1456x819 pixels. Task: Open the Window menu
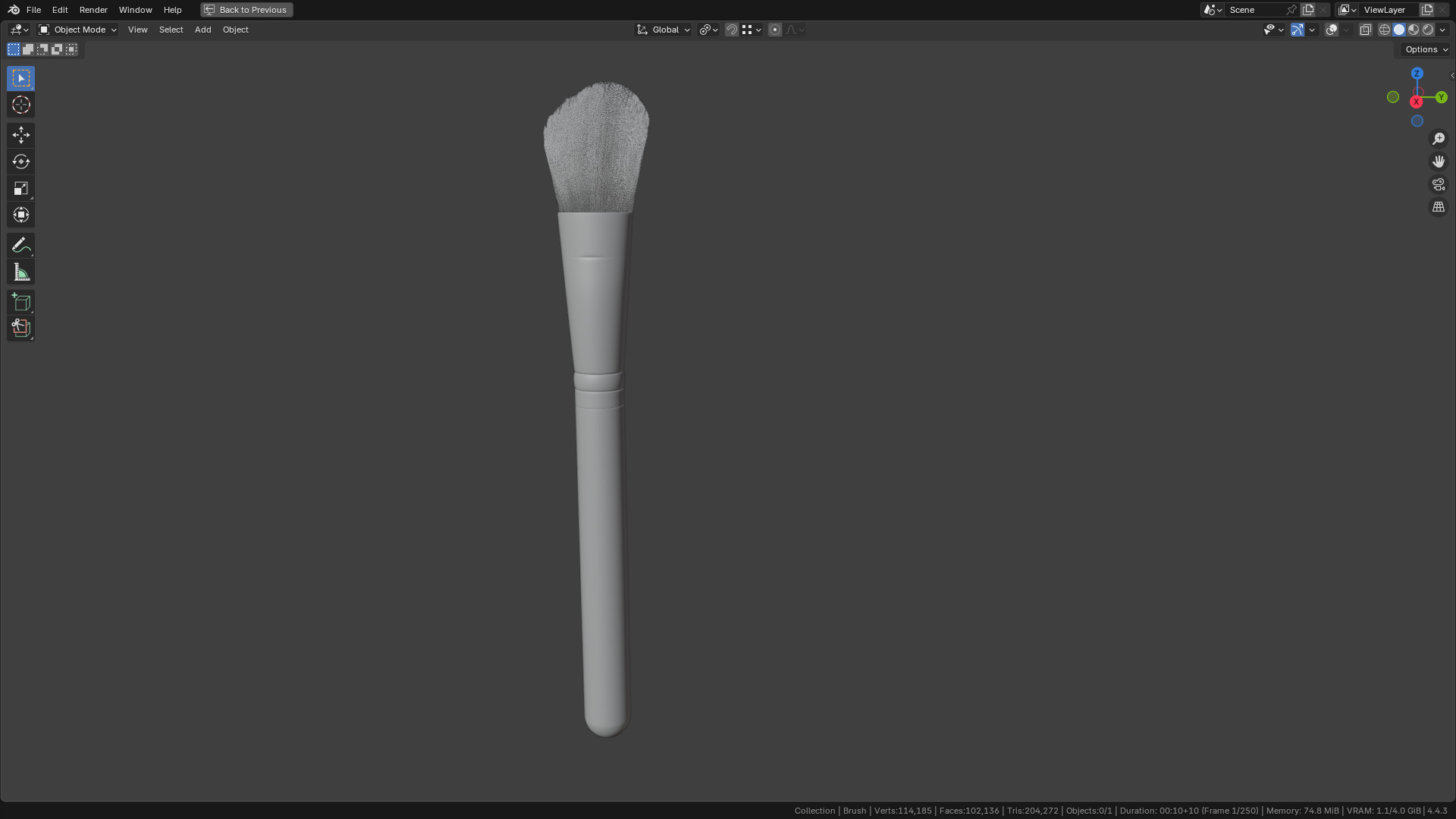pos(135,10)
